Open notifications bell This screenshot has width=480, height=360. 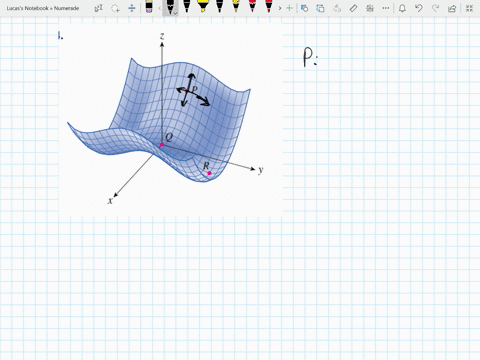(402, 8)
